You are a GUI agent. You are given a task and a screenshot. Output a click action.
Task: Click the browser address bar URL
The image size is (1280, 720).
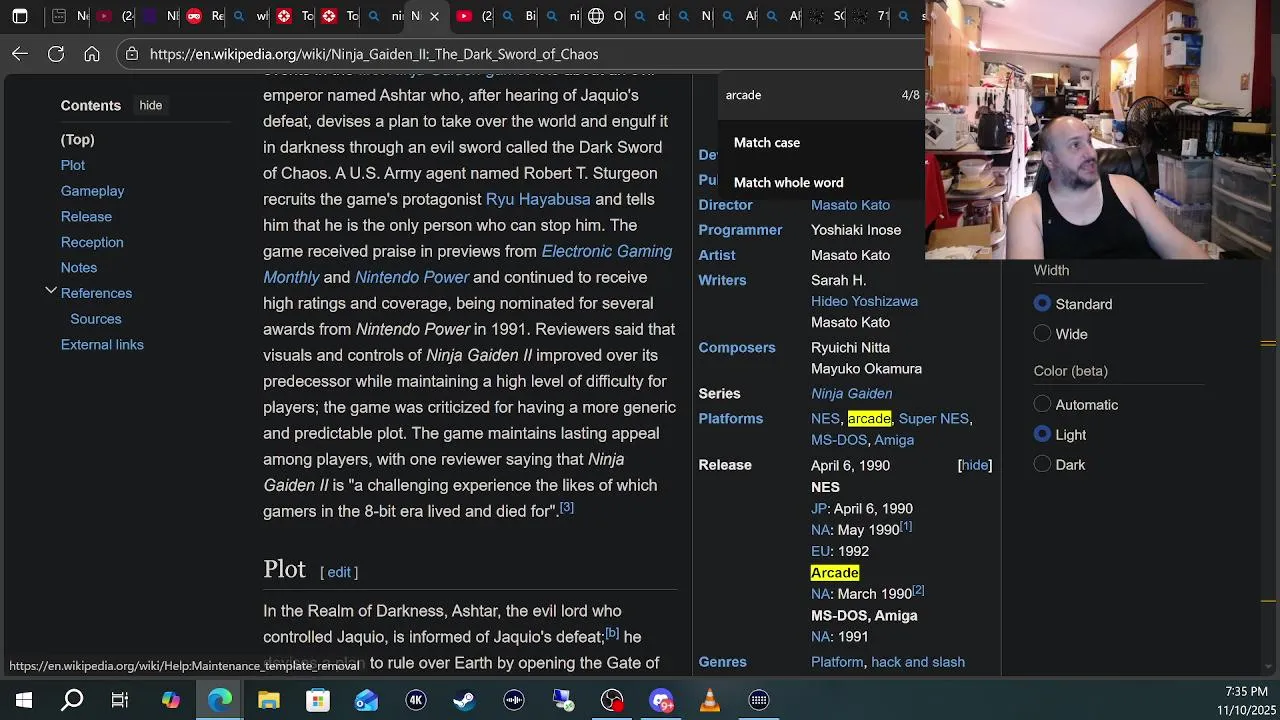click(x=374, y=54)
